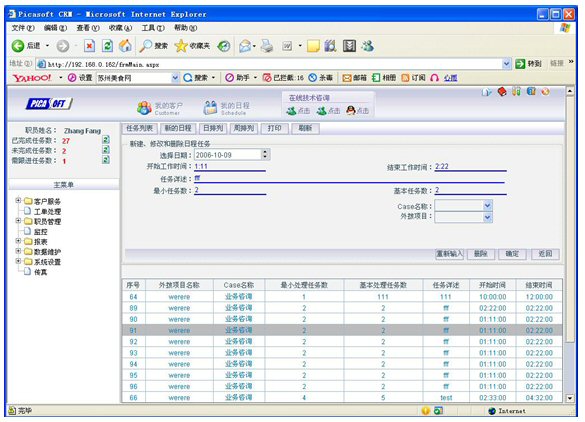Click the 重新输入 button
The image size is (585, 422).
point(450,254)
